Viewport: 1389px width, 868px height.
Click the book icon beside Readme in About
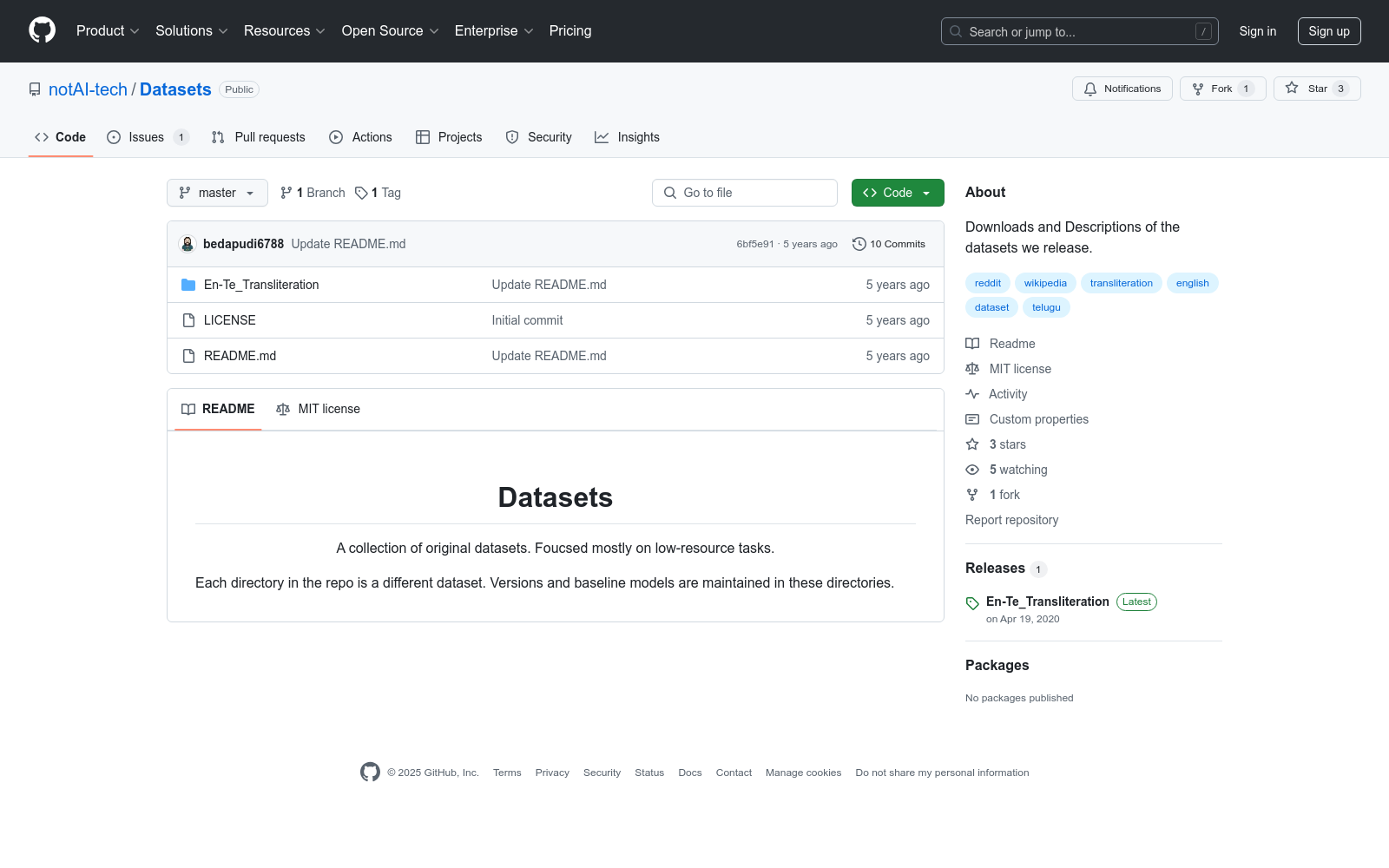pos(972,344)
